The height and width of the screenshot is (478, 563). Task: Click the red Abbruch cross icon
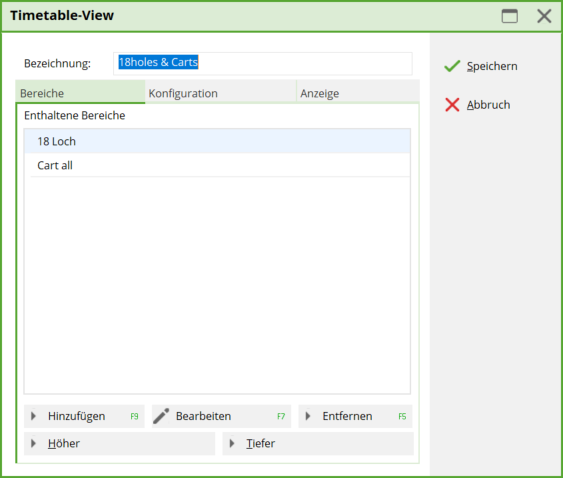(452, 105)
